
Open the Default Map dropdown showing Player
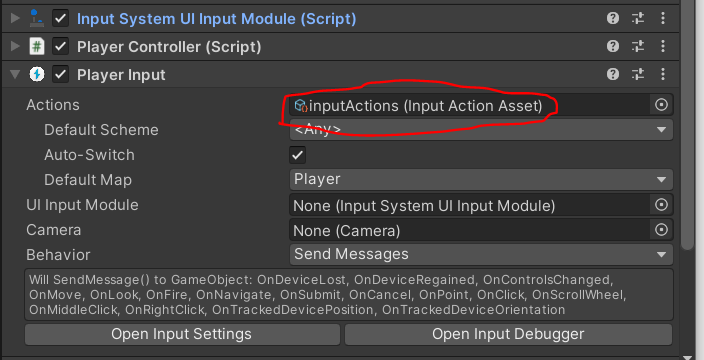click(x=481, y=180)
